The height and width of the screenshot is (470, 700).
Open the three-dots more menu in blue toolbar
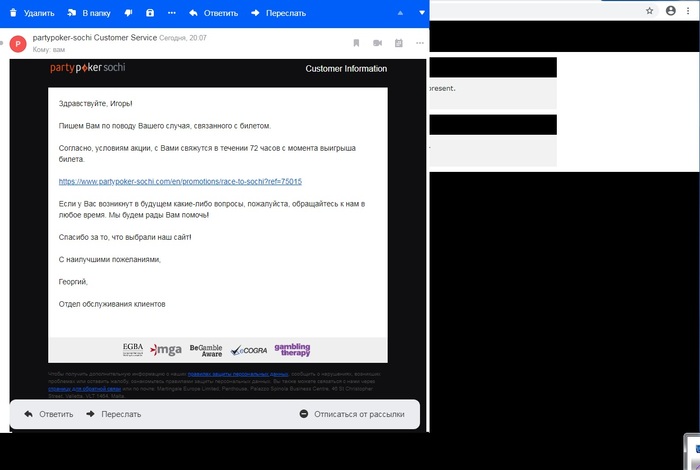[171, 13]
